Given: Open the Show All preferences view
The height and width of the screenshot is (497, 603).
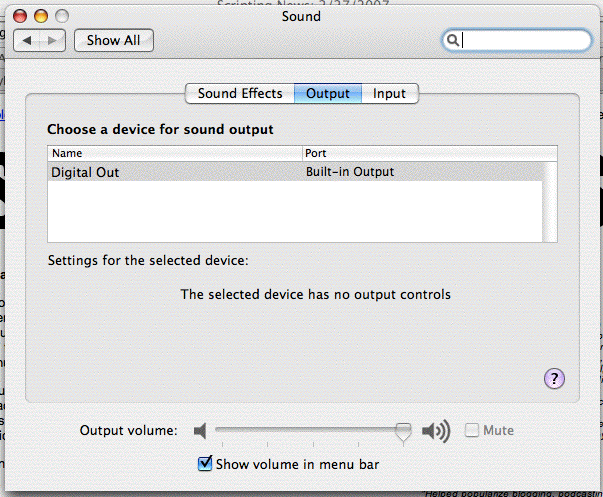Looking at the screenshot, I should 111,41.
